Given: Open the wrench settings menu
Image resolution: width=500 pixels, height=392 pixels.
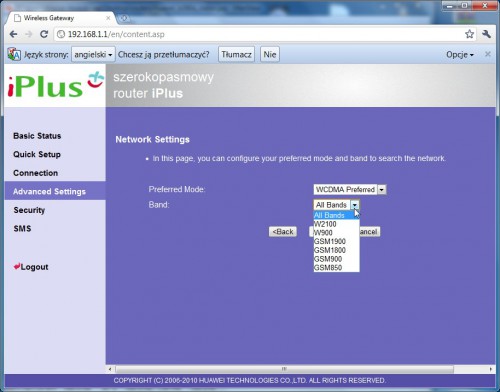Looking at the screenshot, I should (486, 34).
